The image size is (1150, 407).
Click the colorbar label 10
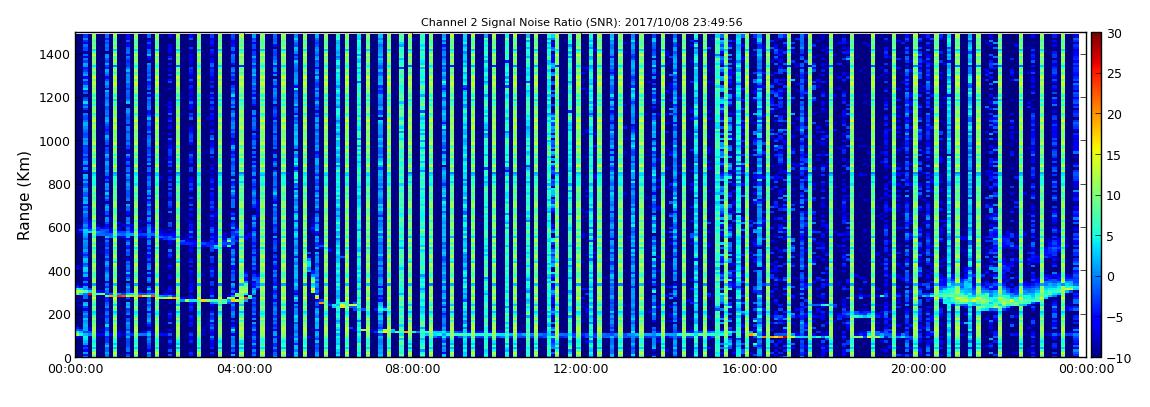1115,195
